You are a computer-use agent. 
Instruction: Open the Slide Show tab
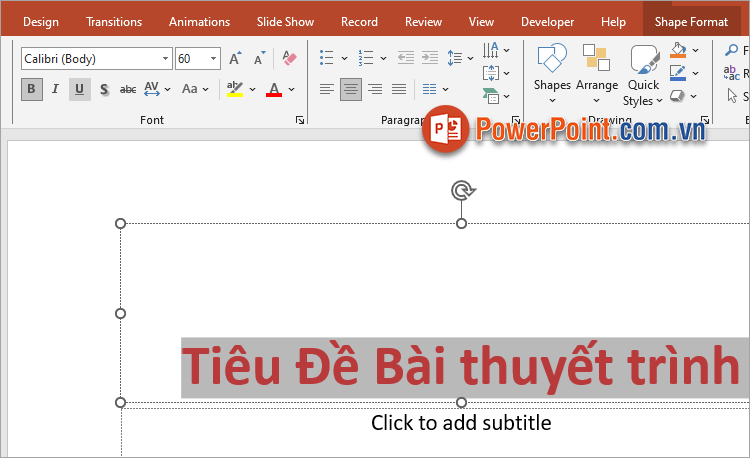click(285, 22)
